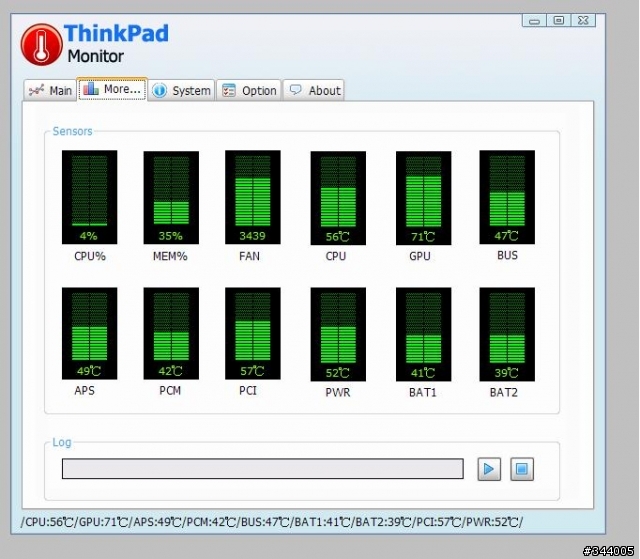Click the BAT1 gauge at 41°C

point(423,334)
